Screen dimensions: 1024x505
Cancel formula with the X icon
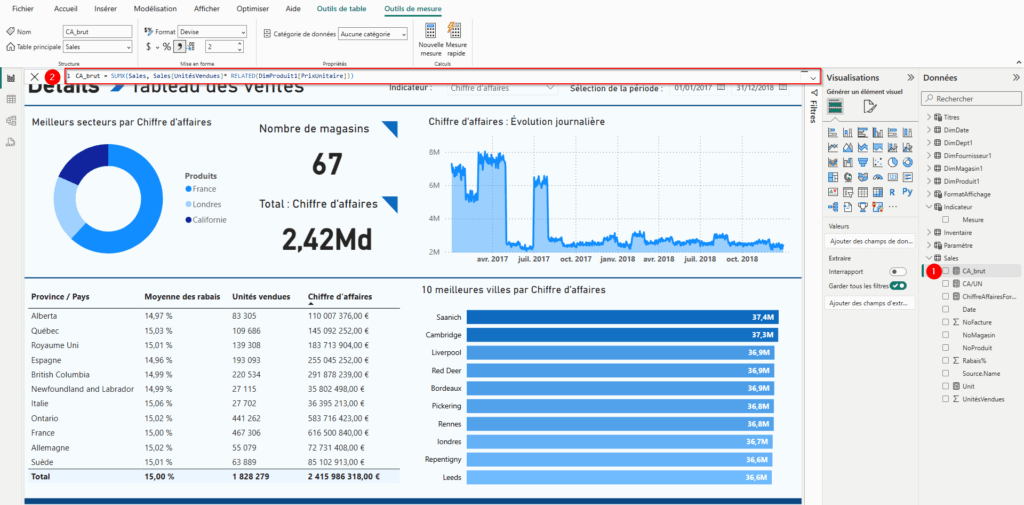[35, 76]
